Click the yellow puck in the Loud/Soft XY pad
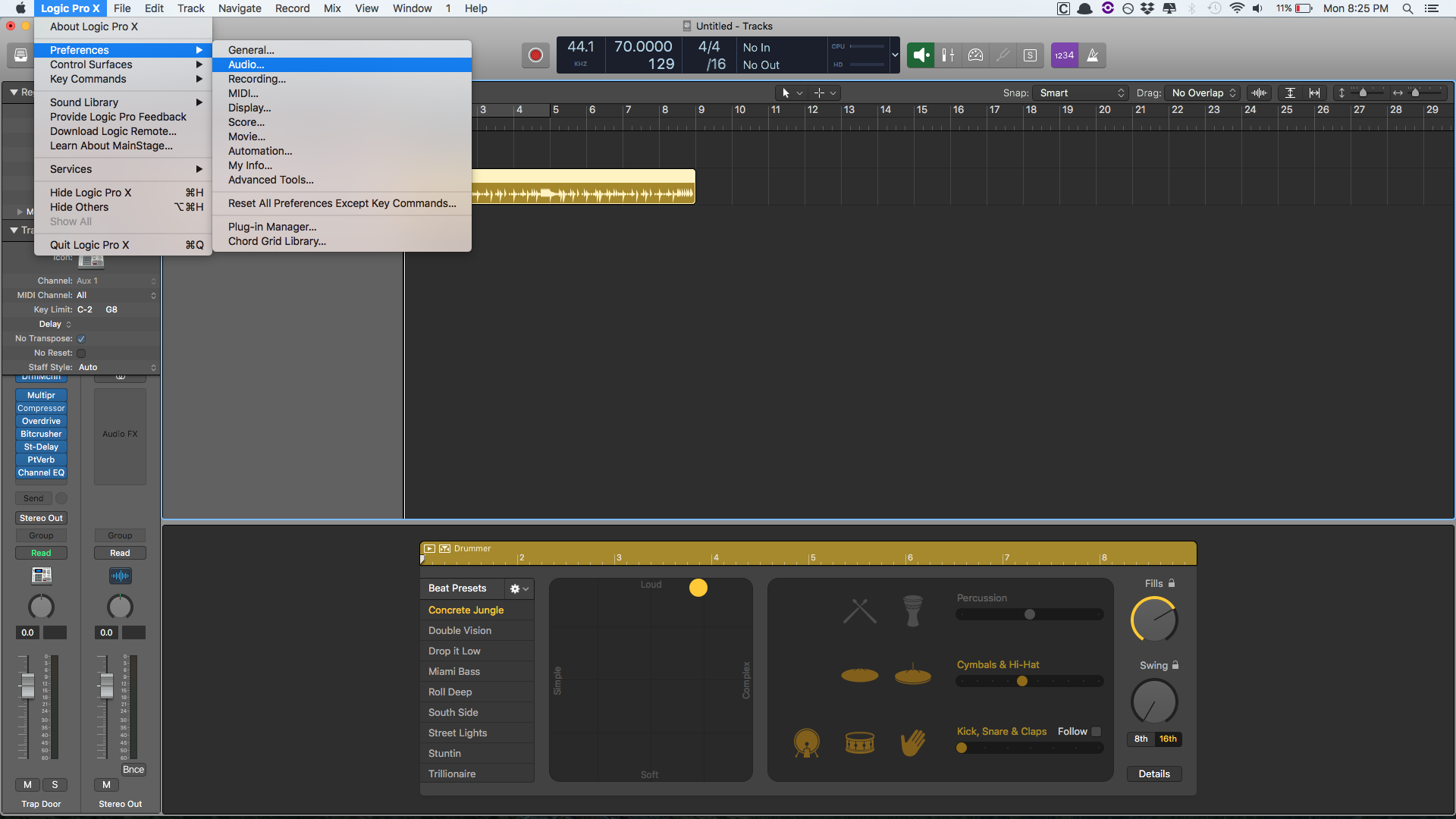1456x819 pixels. click(698, 588)
